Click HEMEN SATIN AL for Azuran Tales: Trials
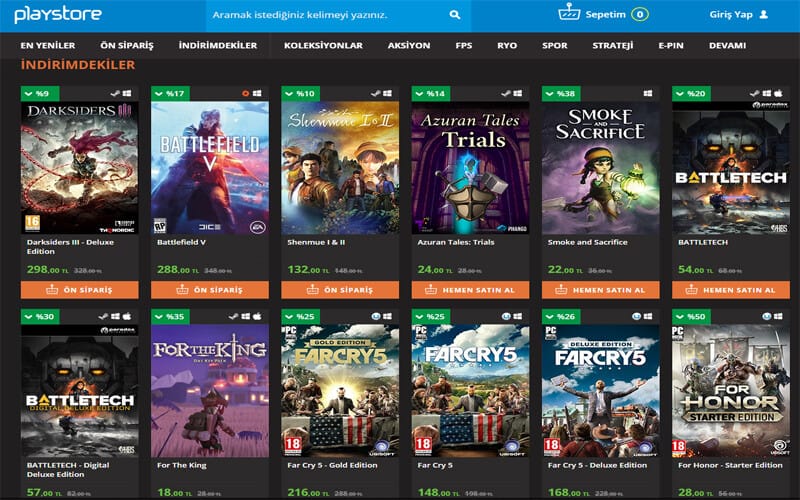800x500 pixels. click(x=470, y=290)
